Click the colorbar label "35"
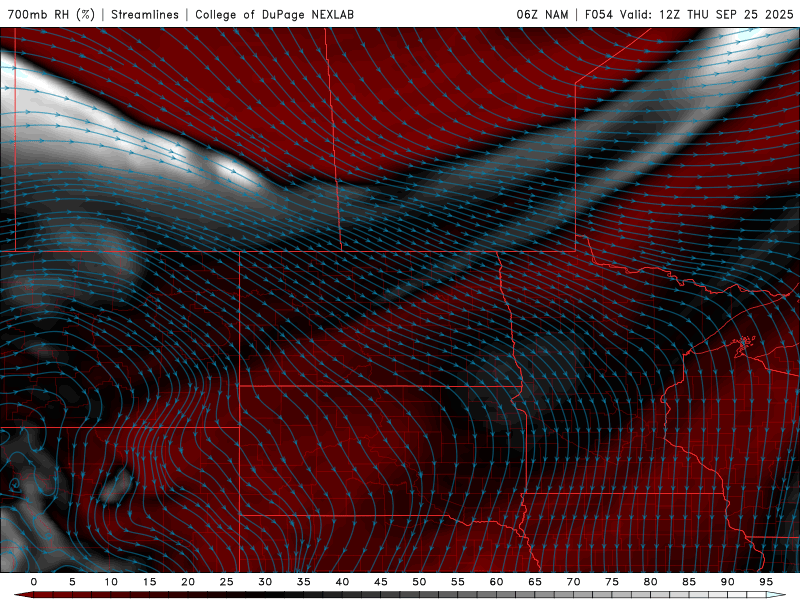This screenshot has width=800, height=600. click(304, 582)
